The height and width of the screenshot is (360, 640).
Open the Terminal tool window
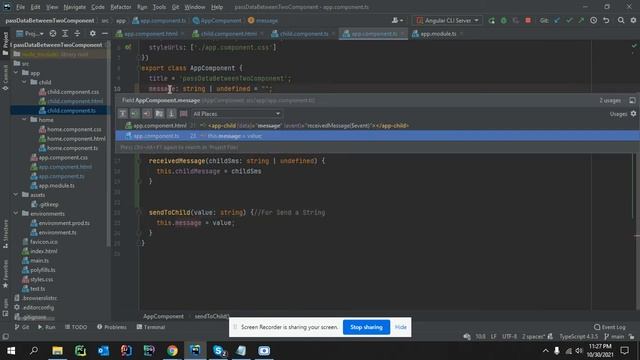151,327
